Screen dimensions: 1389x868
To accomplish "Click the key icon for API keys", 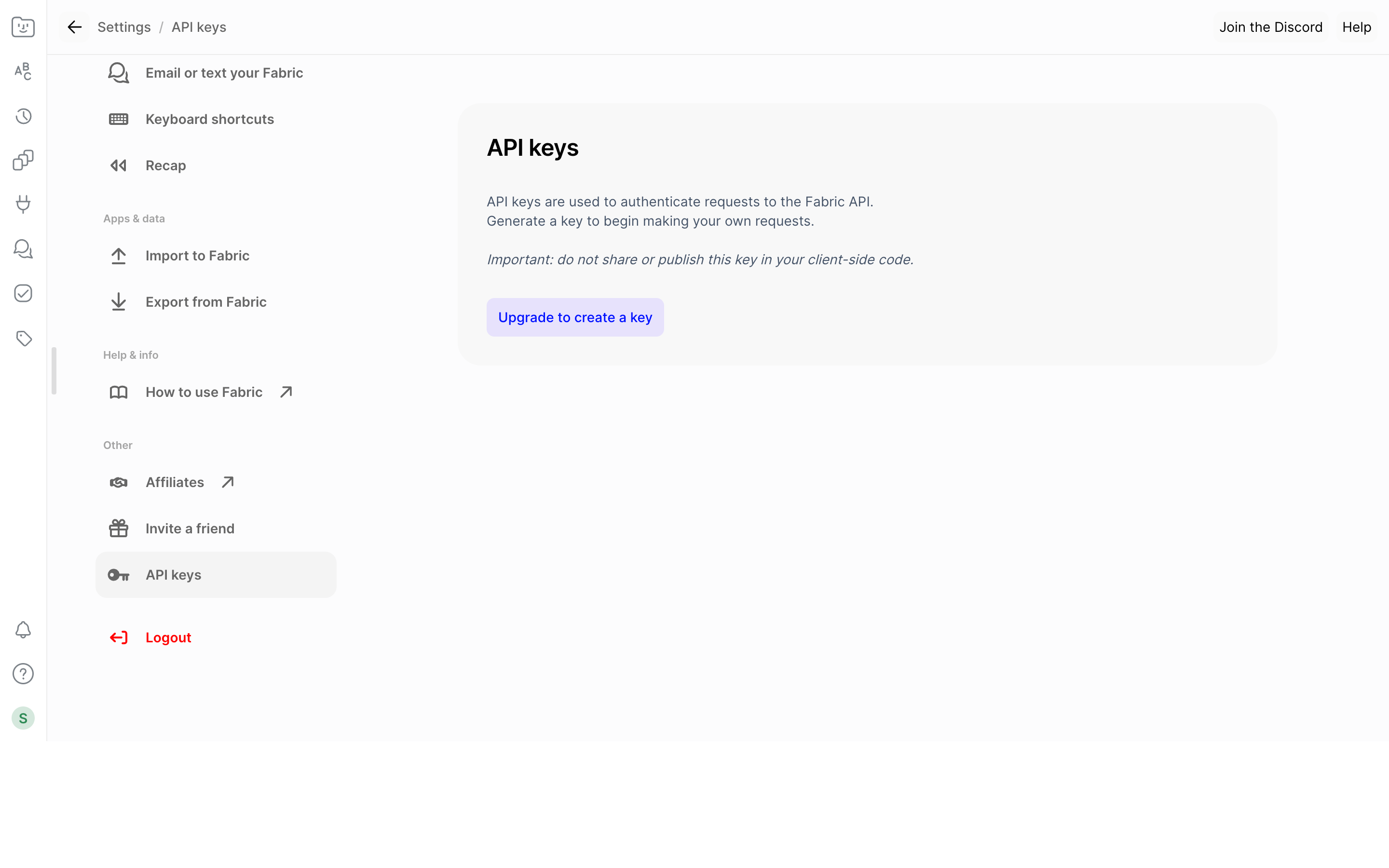I will coord(119,575).
